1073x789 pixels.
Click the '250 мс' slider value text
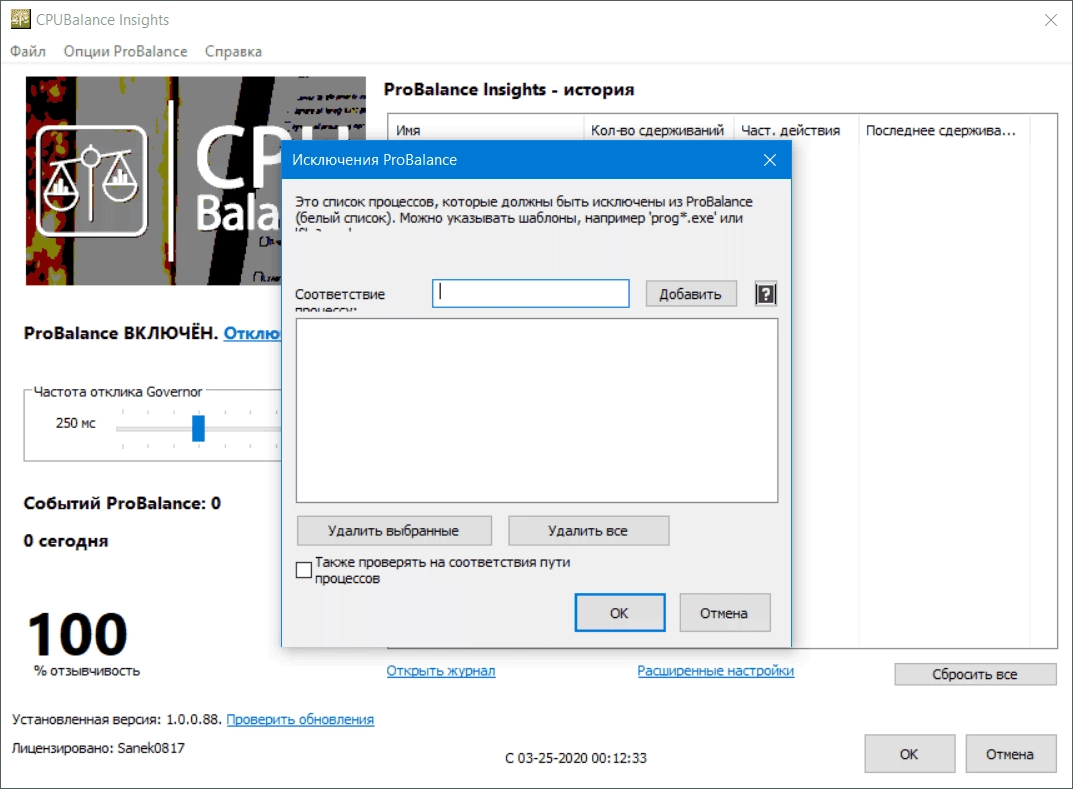click(76, 423)
